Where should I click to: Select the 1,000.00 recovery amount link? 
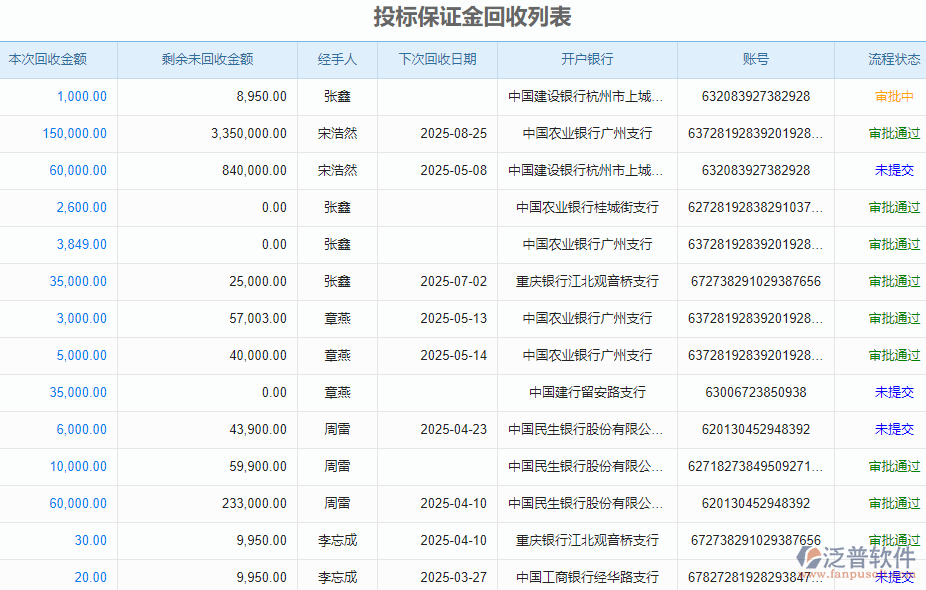point(84,96)
